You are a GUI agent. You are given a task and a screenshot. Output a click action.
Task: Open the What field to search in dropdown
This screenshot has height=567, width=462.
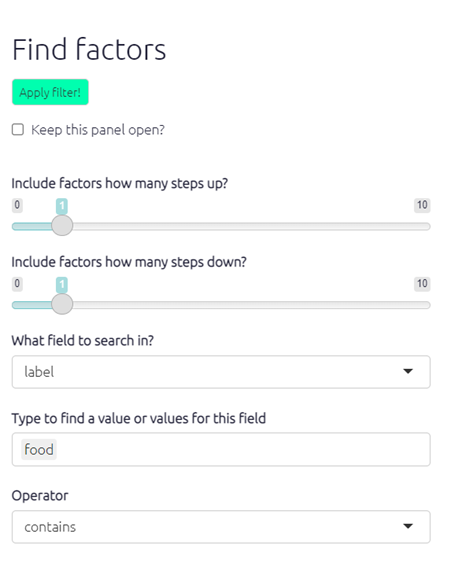pos(221,372)
